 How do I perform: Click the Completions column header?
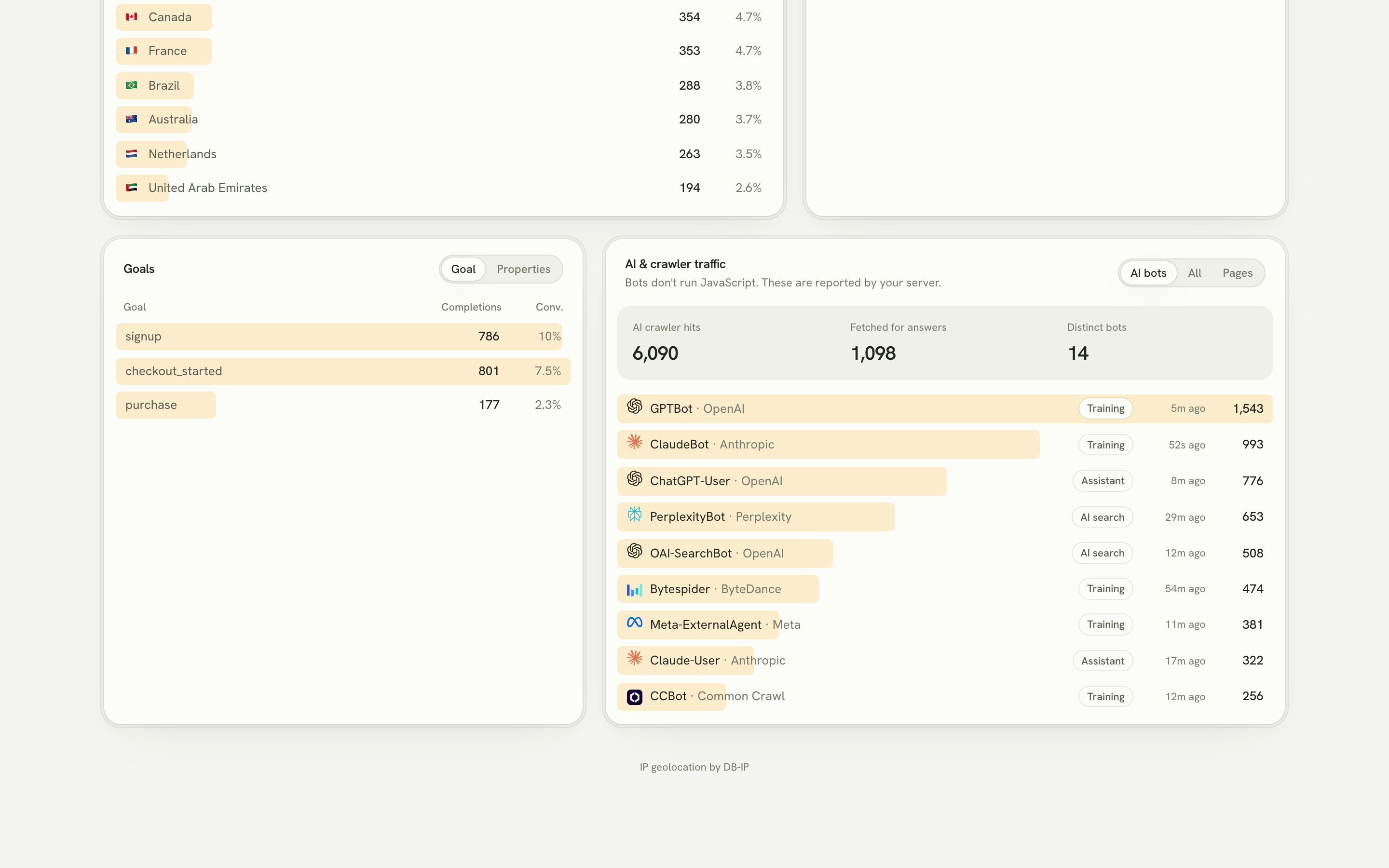pyautogui.click(x=471, y=307)
